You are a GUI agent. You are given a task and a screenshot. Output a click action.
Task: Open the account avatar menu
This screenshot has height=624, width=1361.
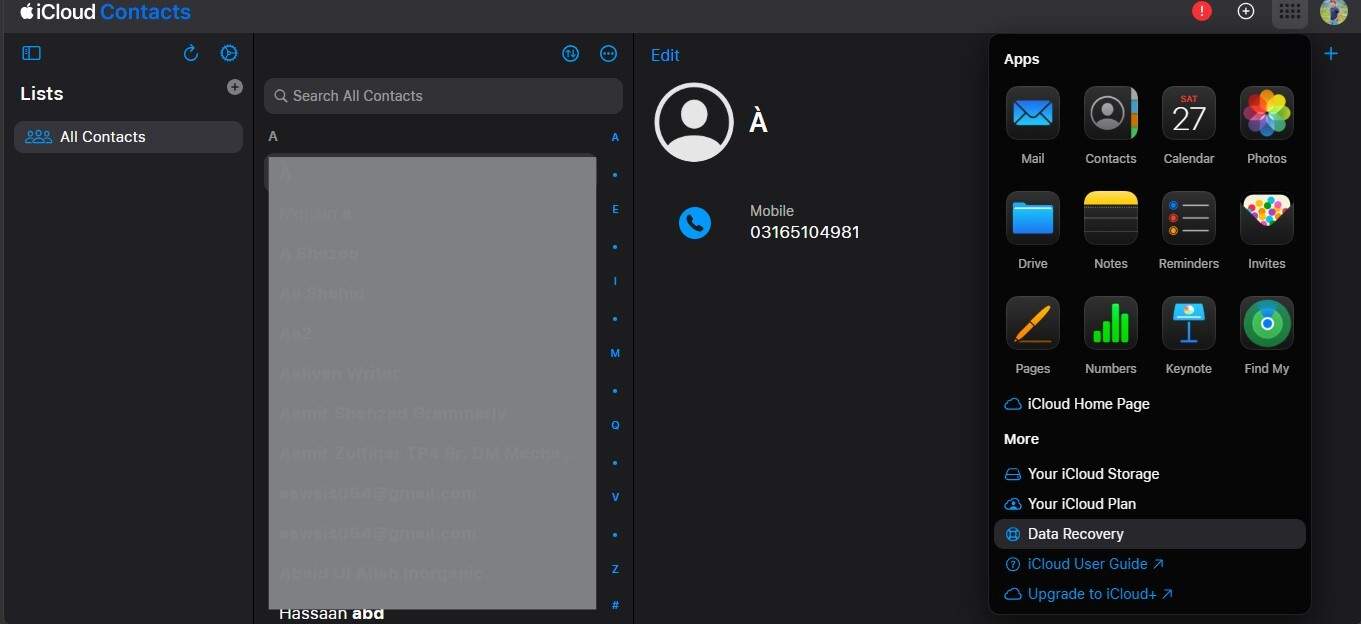[x=1334, y=12]
